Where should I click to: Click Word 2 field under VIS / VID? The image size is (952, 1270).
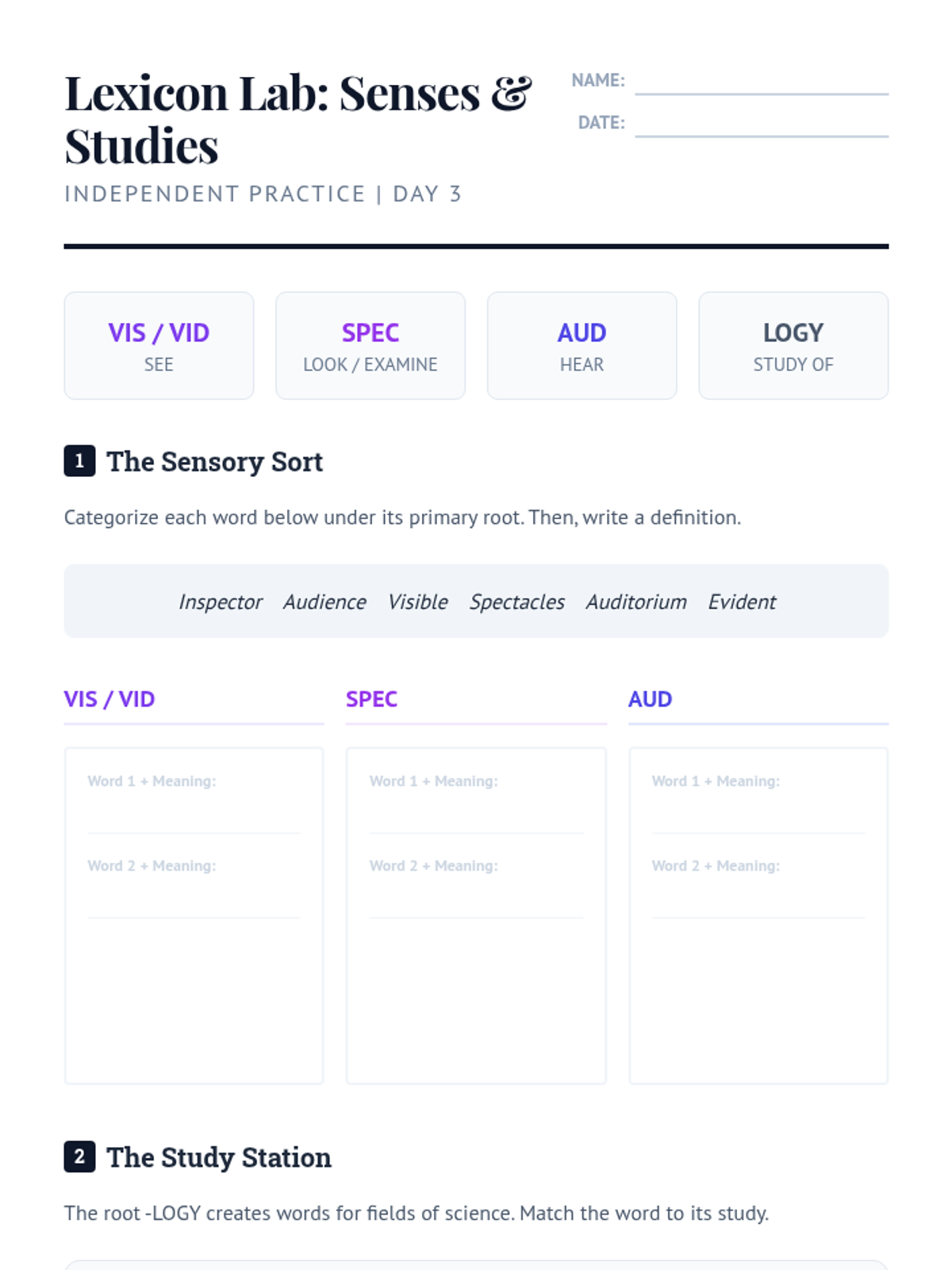(194, 887)
